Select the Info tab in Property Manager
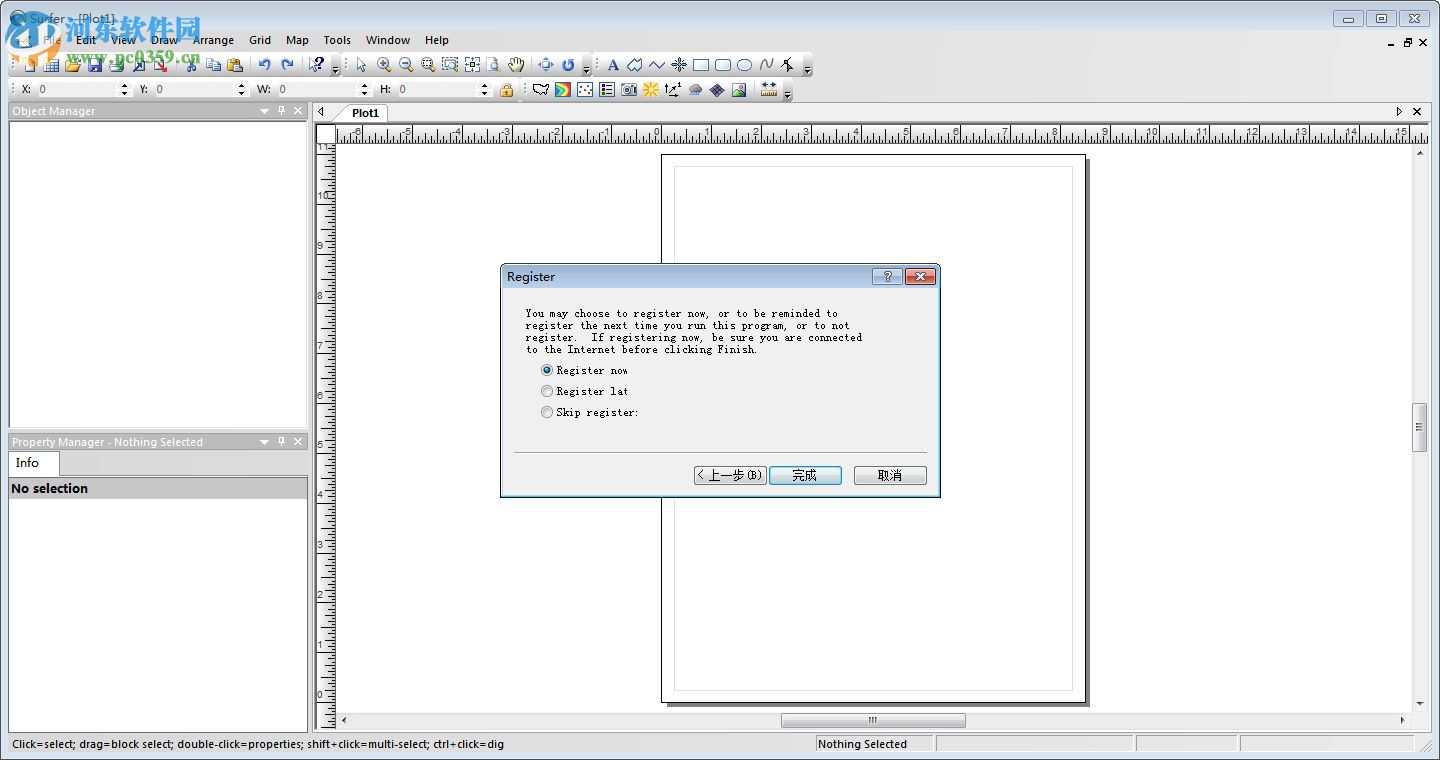Screen dimensions: 1440x760 33,463
